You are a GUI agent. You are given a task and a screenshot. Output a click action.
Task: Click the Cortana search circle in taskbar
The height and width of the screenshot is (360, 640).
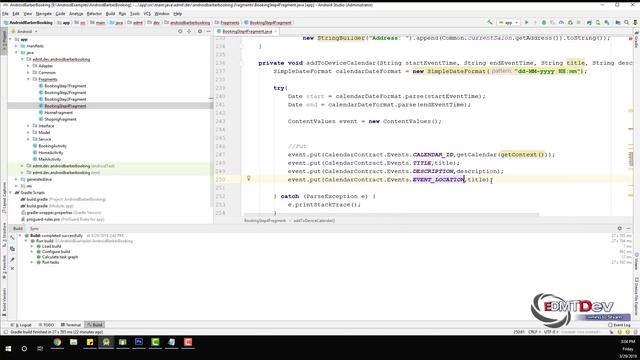click(24, 349)
